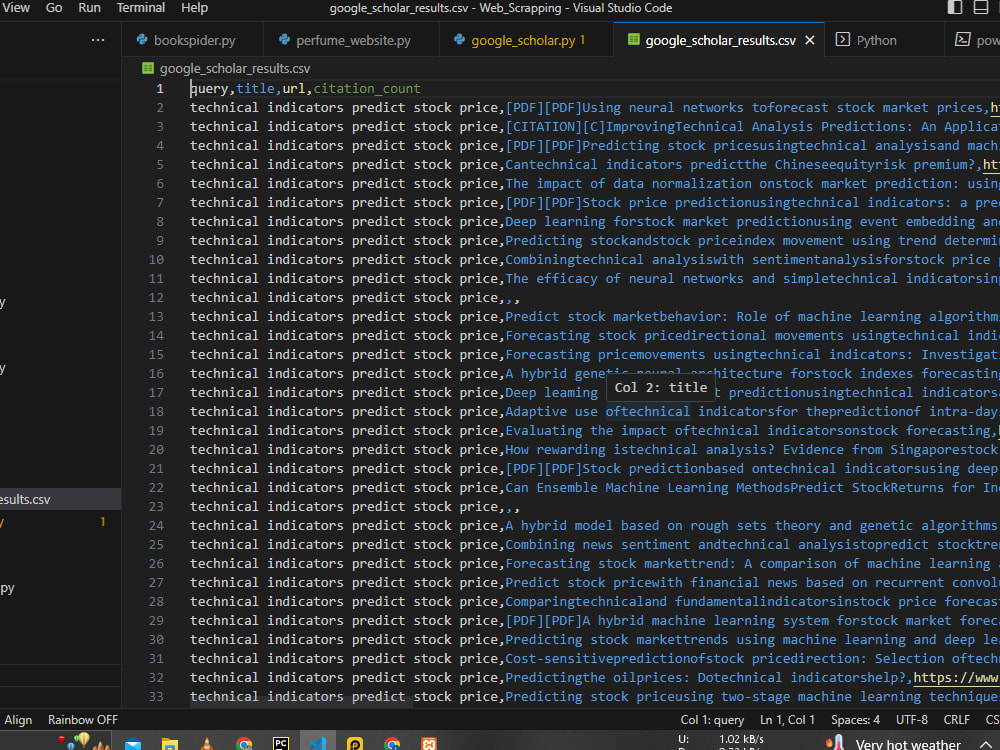Image resolution: width=1000 pixels, height=750 pixels.
Task: Open the yellow P app on the taskbar
Action: [355, 743]
